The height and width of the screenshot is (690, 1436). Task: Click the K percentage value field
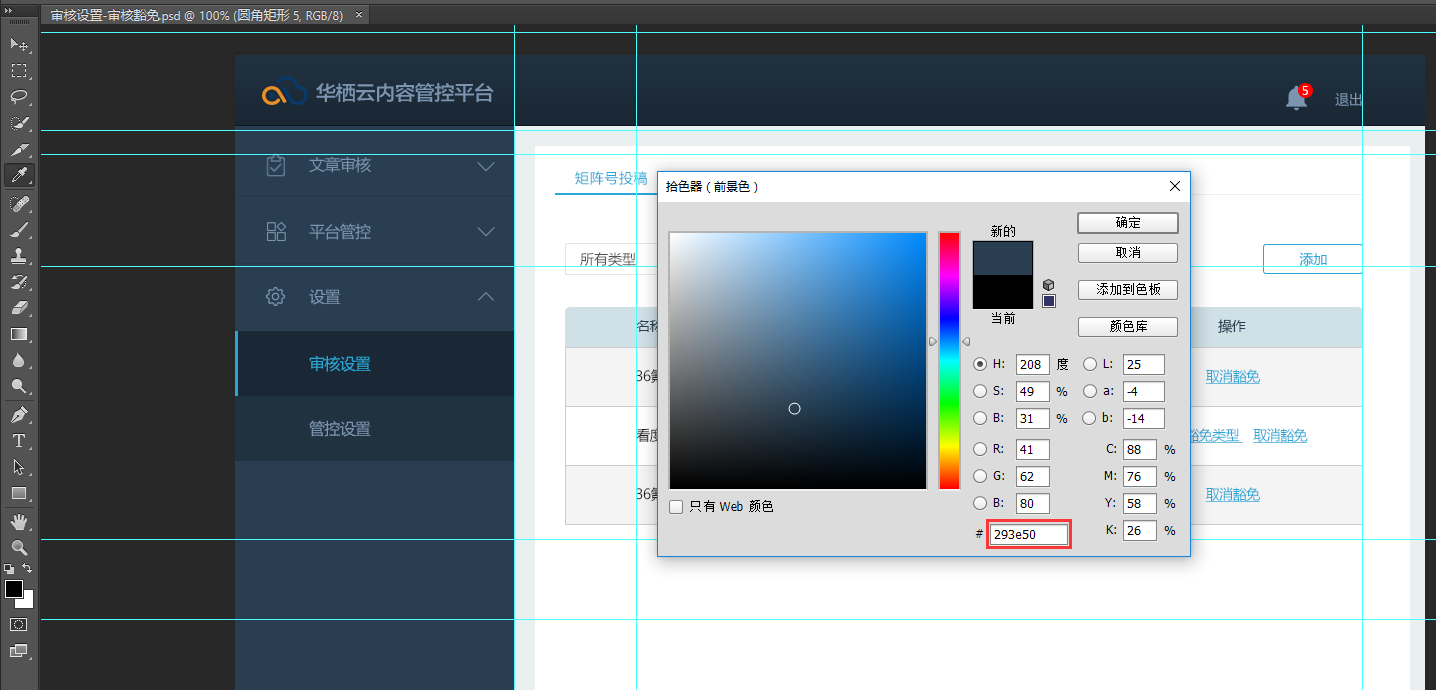[x=1139, y=531]
